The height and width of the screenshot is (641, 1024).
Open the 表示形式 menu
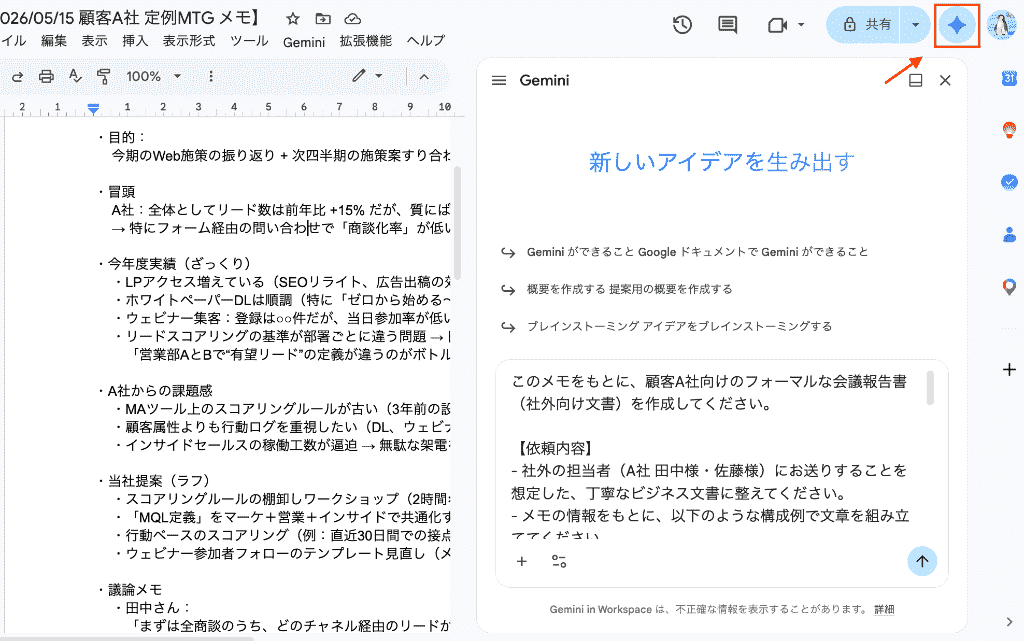point(189,40)
